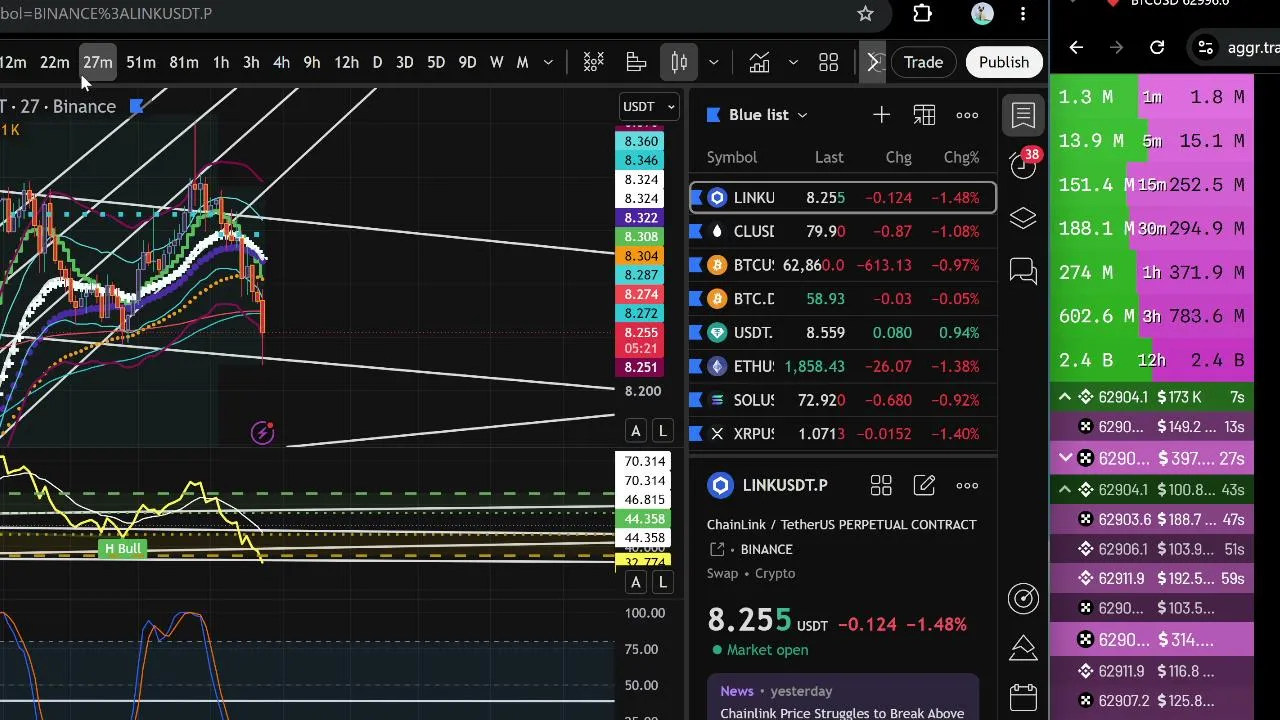Open the chats speech bubble icon
The height and width of the screenshot is (720, 1280).
pos(1023,271)
